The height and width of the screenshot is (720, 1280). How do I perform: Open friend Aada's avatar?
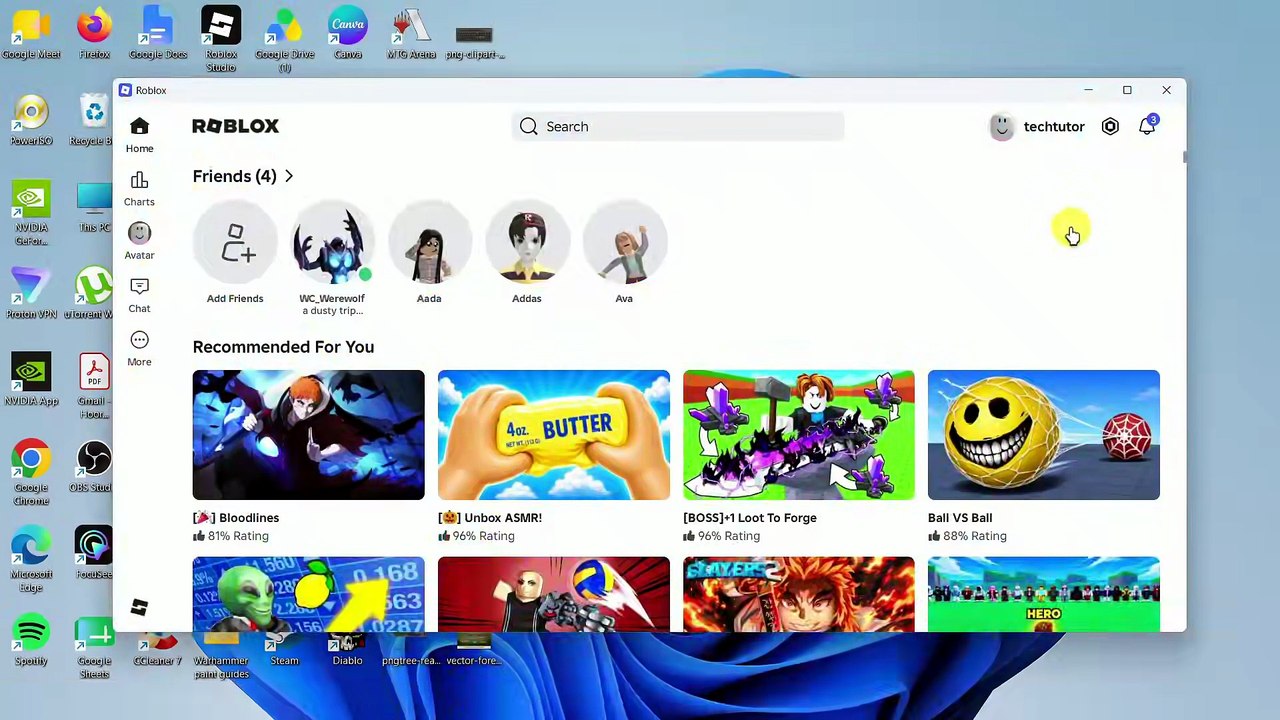(x=429, y=243)
